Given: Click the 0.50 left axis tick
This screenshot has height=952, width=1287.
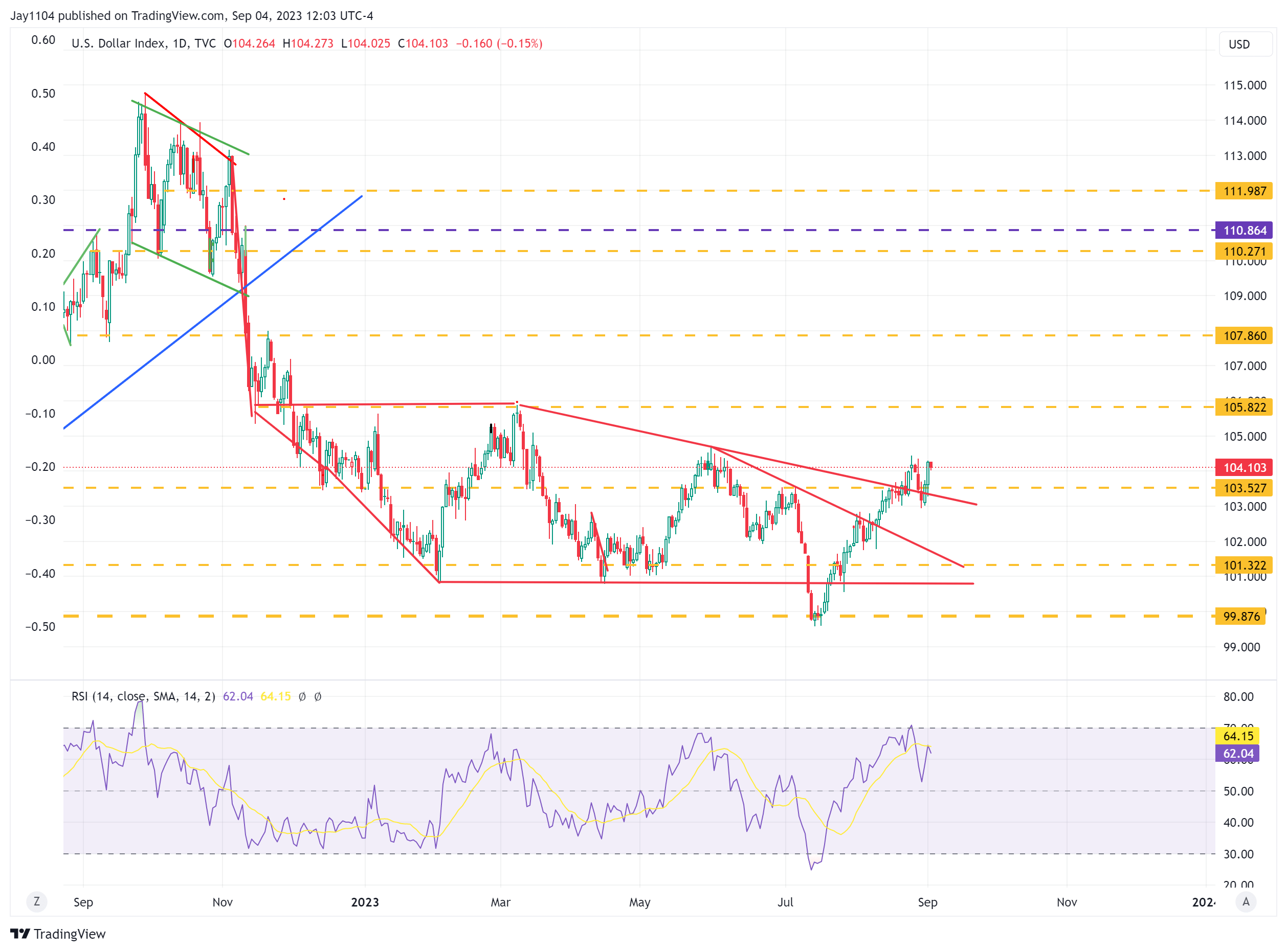Looking at the screenshot, I should [43, 94].
